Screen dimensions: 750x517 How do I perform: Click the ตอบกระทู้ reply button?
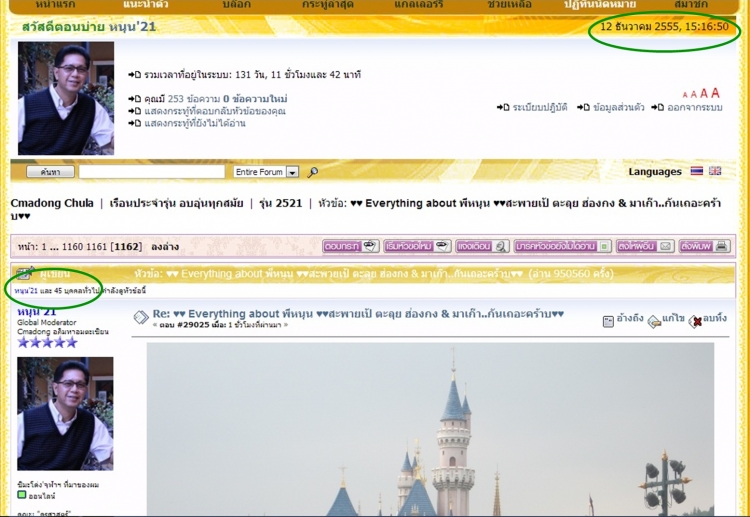351,246
